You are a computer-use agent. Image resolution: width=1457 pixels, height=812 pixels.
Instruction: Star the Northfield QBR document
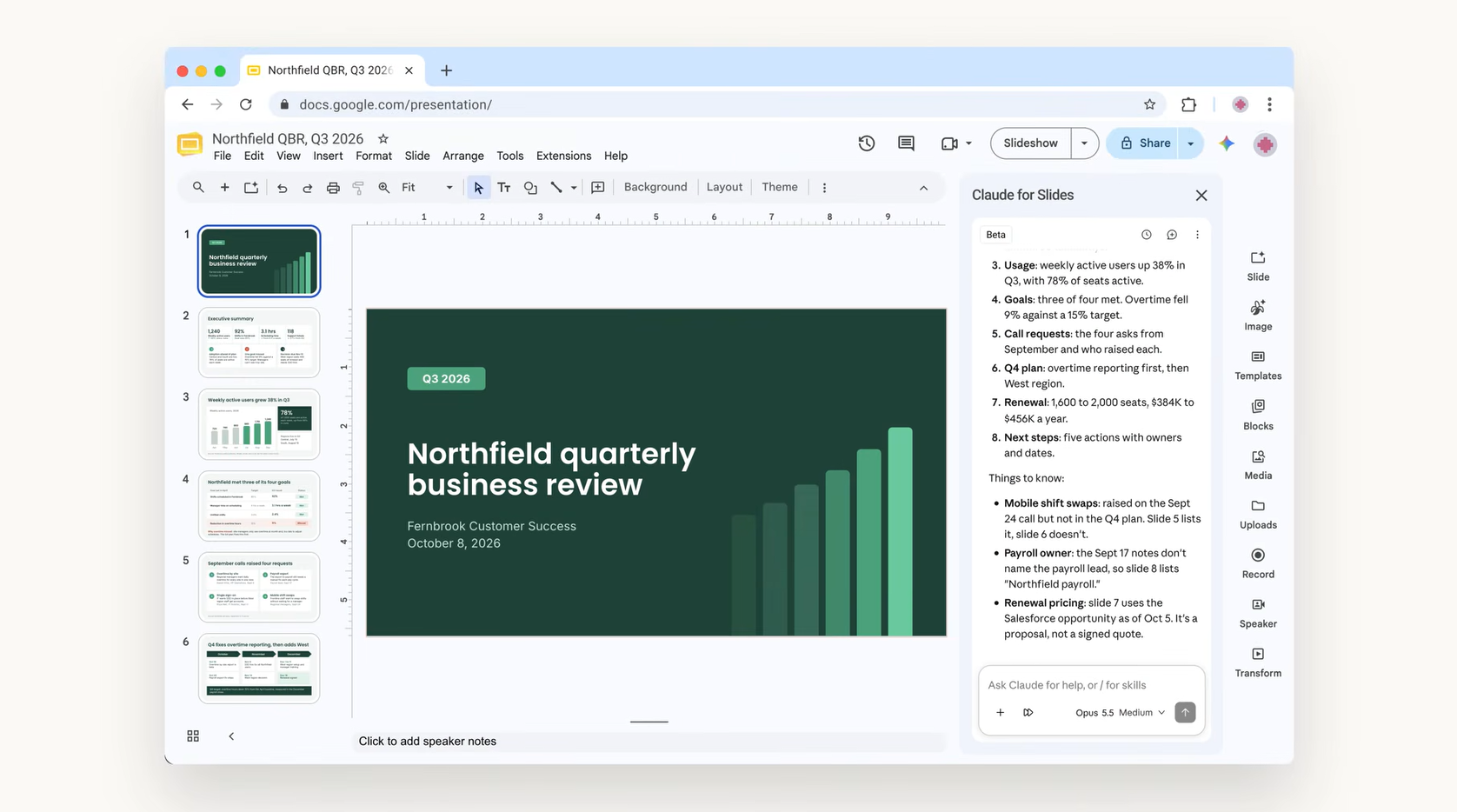383,138
